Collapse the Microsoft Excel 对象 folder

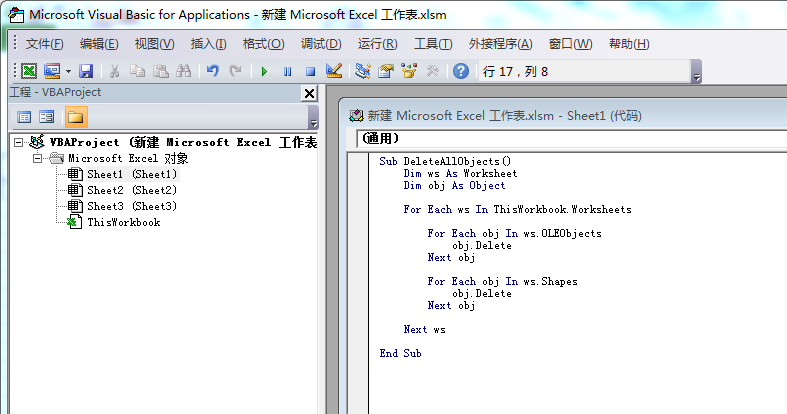pos(37,159)
